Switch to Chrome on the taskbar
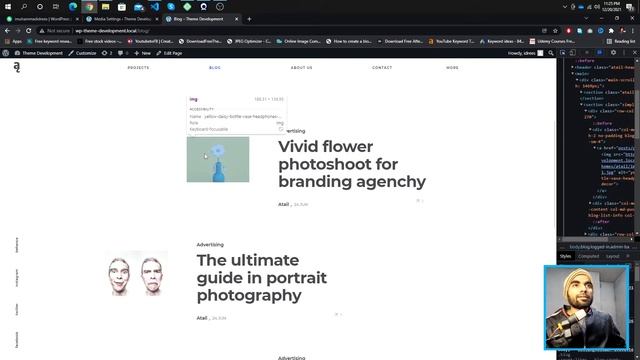 tap(89, 7)
